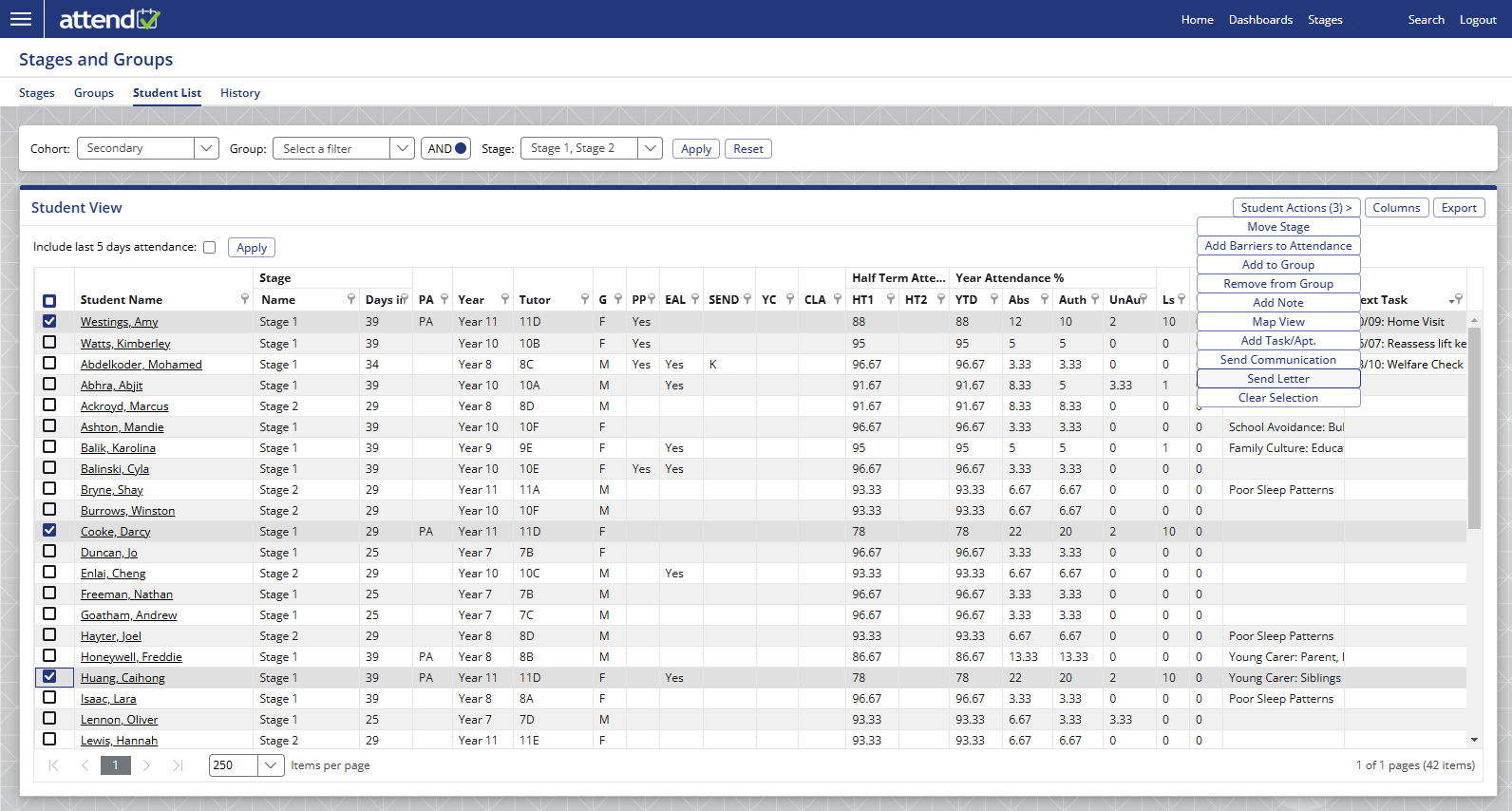
Task: Select Clear Selection from actions menu
Action: tap(1278, 398)
